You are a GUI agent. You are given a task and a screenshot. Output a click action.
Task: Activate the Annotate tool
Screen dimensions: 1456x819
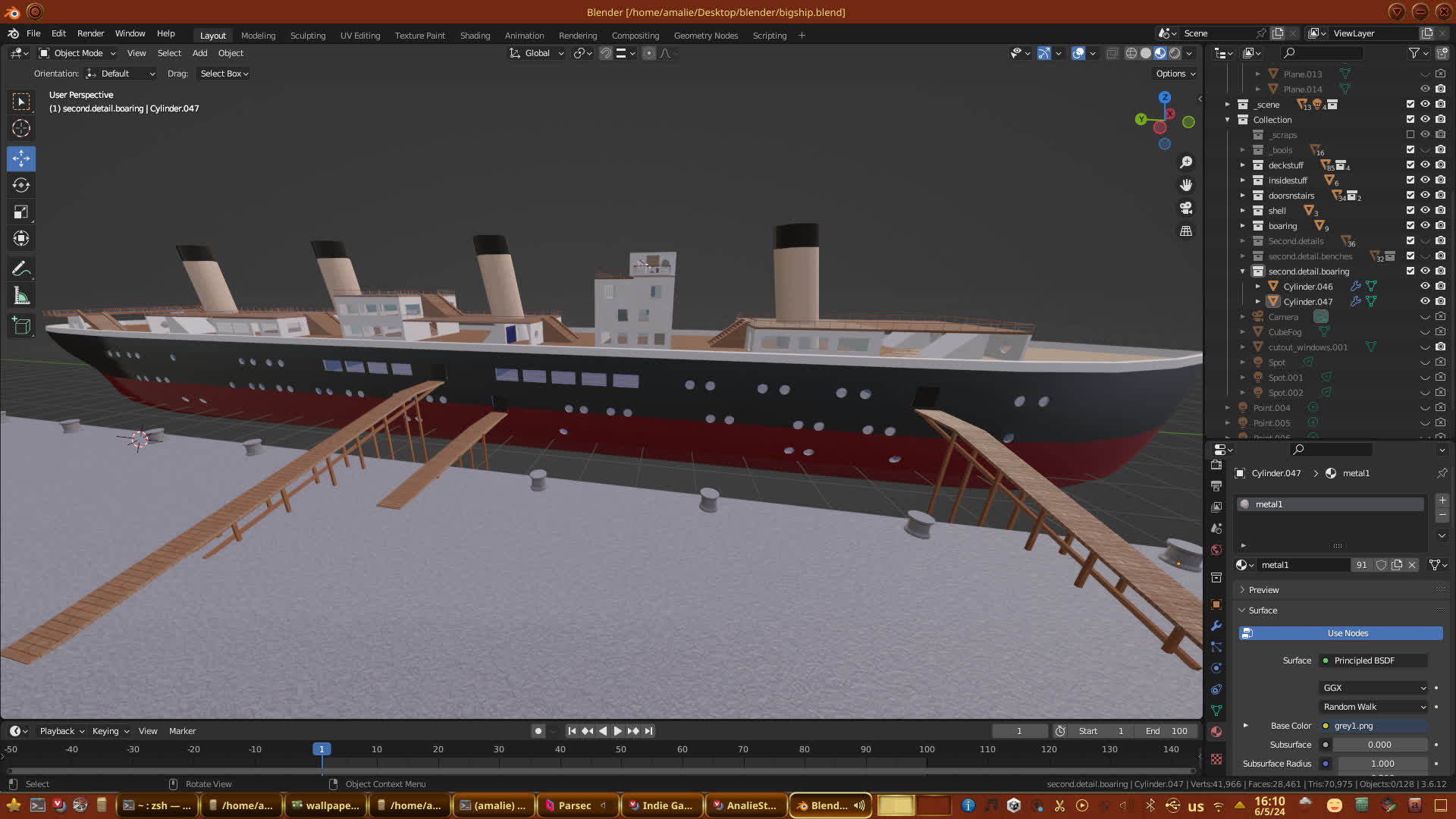pyautogui.click(x=21, y=269)
